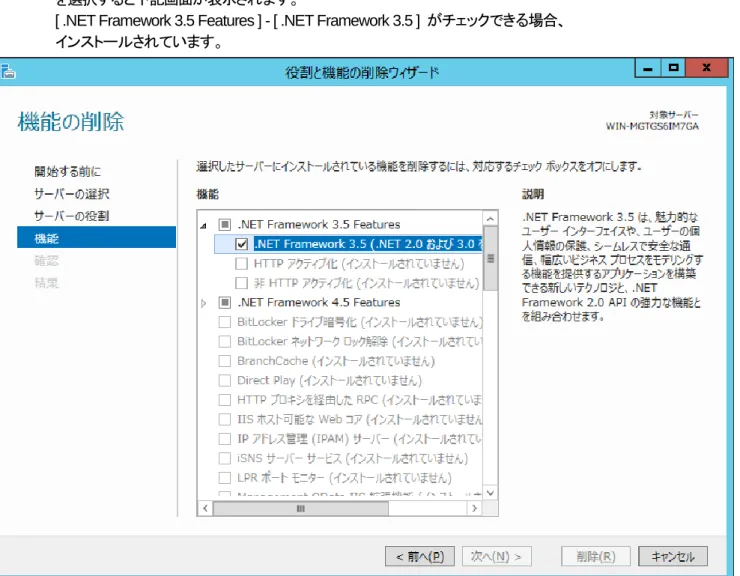Toggle the Direct Play checkbox

tap(225, 381)
